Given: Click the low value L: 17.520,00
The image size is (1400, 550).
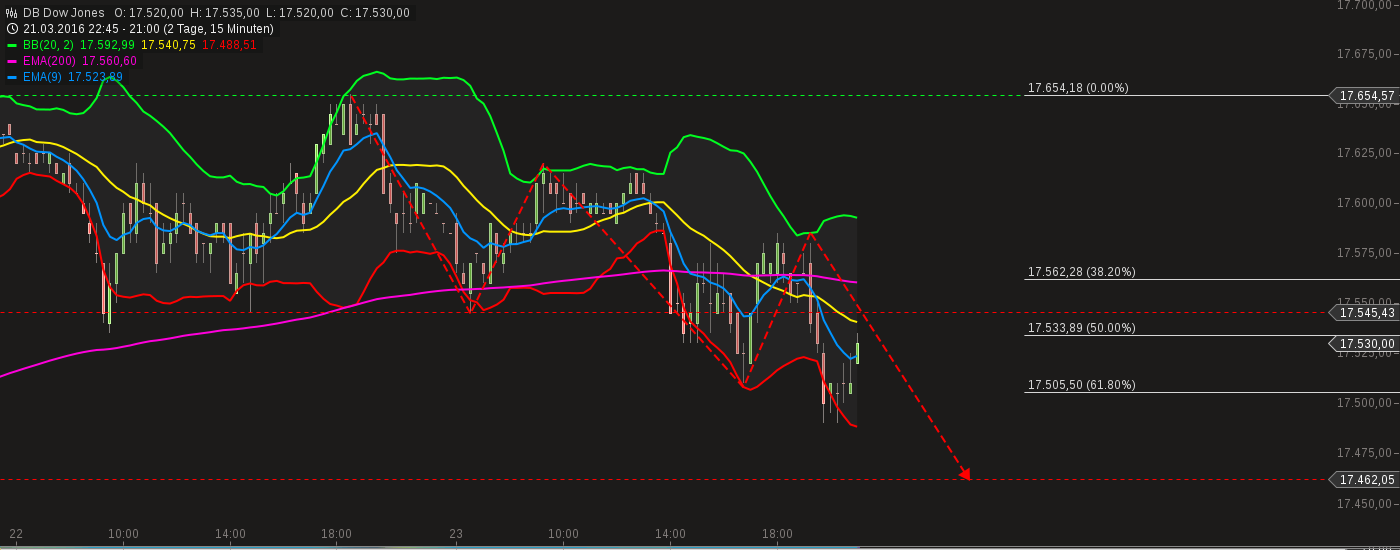Looking at the screenshot, I should tap(300, 13).
